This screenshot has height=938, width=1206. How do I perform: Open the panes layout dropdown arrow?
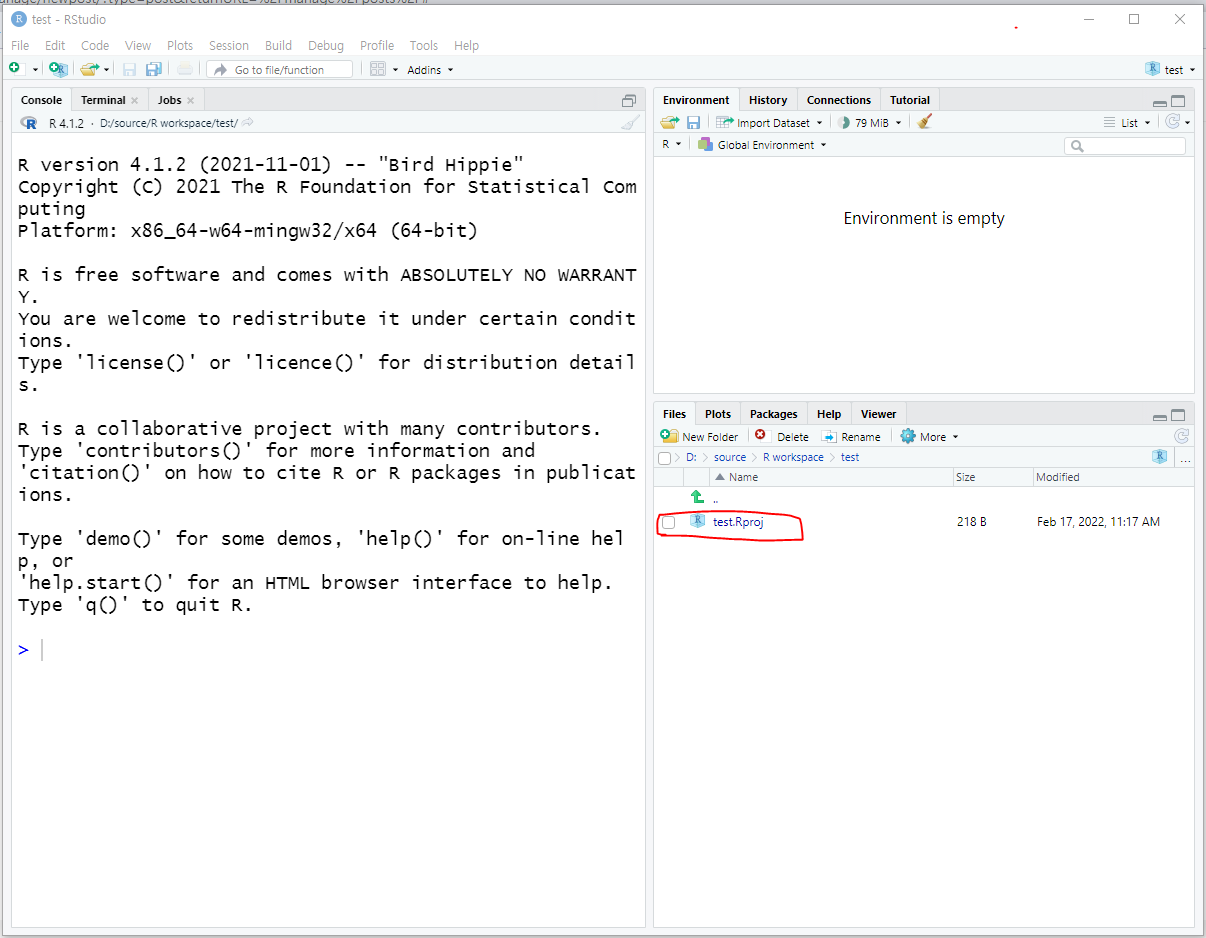tap(395, 70)
